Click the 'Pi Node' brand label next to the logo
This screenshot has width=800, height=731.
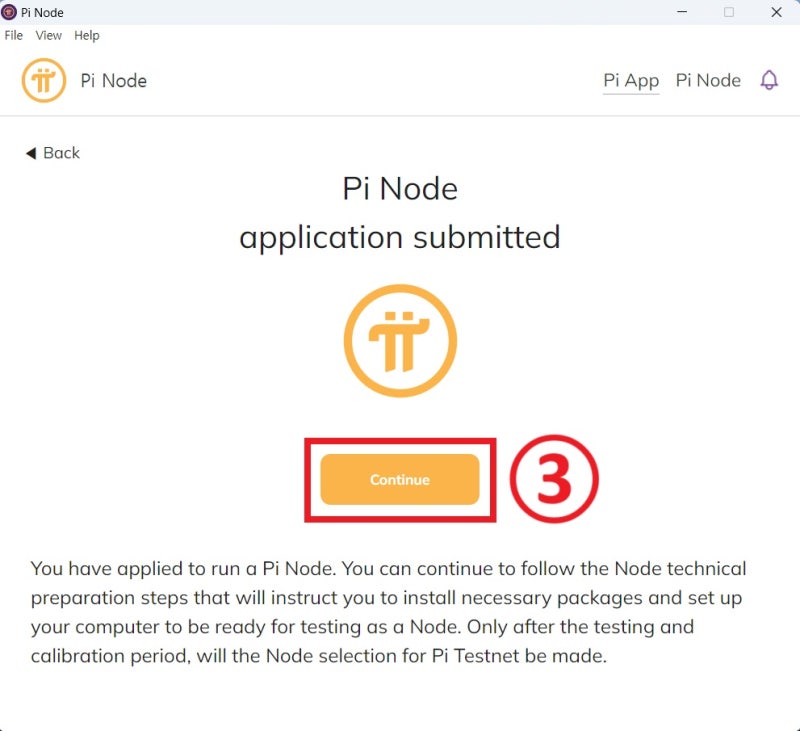pos(113,80)
